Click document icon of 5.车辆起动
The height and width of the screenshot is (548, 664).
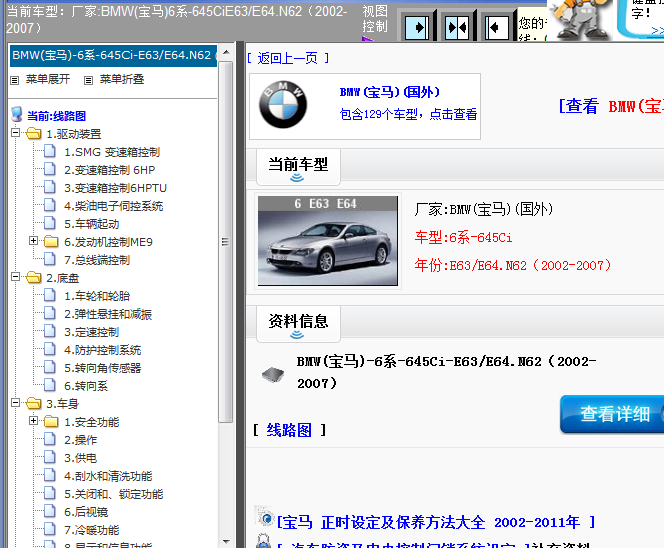tap(50, 223)
